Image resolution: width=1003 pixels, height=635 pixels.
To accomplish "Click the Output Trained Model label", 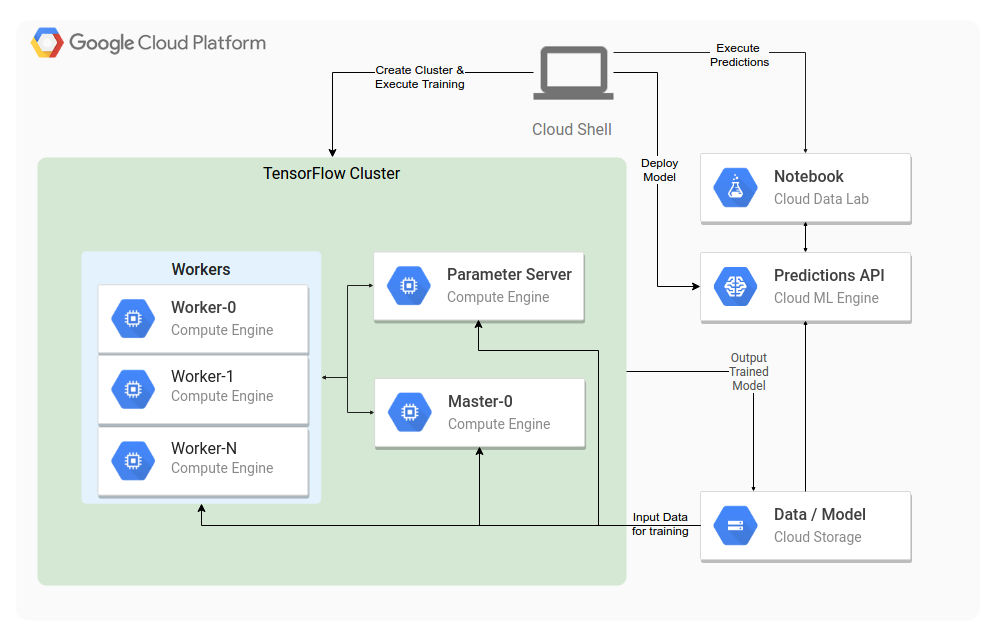I will [x=749, y=372].
